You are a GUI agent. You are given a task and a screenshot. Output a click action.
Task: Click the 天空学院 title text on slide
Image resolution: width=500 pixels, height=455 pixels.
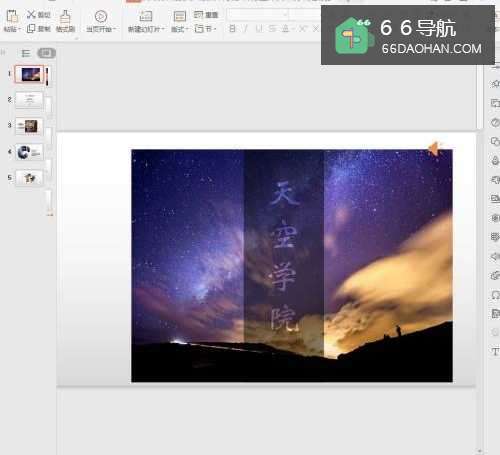click(x=284, y=256)
